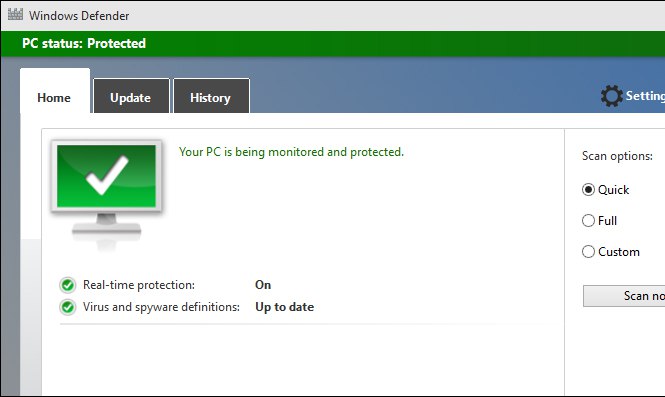665x397 pixels.
Task: Click the Windows Defender castle icon in title bar
Action: [x=15, y=14]
